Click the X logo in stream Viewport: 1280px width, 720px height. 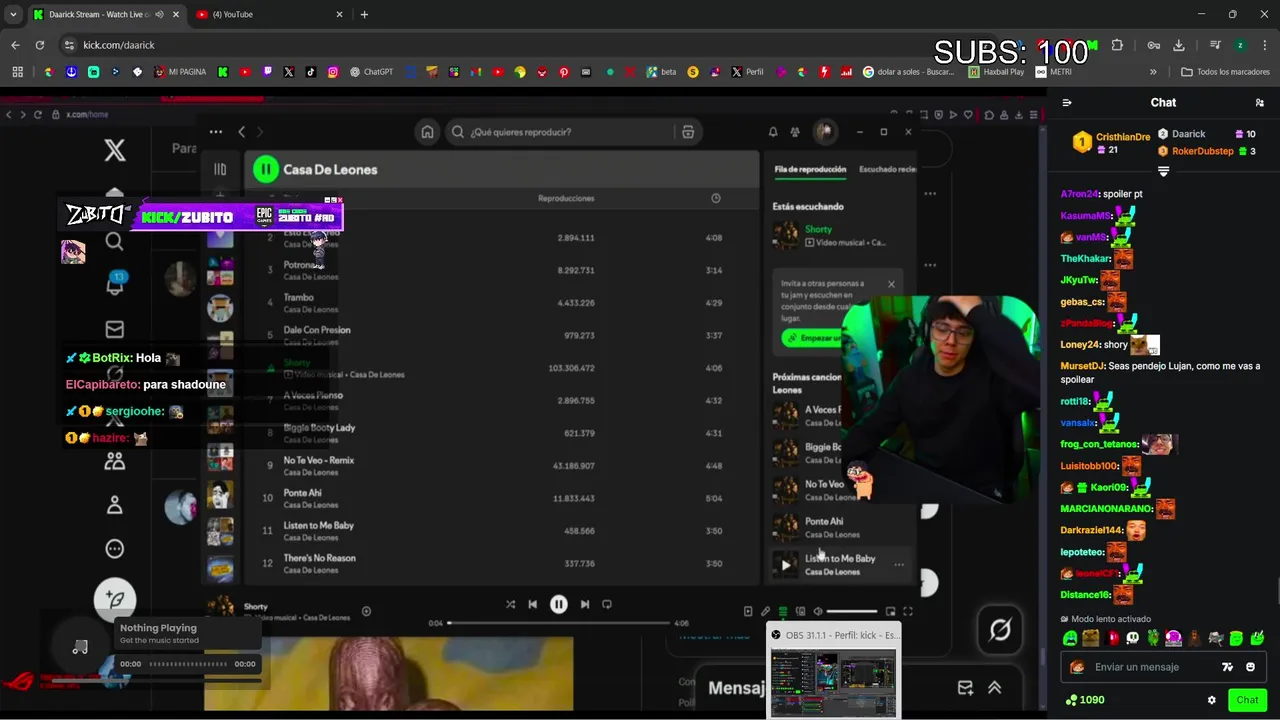(x=115, y=150)
